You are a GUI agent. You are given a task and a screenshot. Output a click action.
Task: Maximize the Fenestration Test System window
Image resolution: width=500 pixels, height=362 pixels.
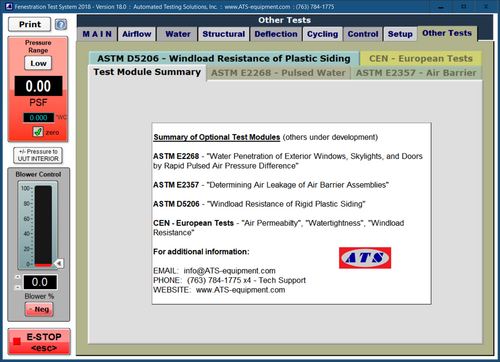click(464, 7)
